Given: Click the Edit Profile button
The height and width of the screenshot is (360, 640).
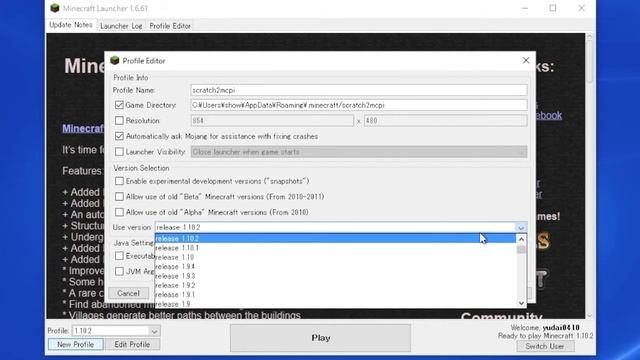Looking at the screenshot, I should [x=132, y=344].
